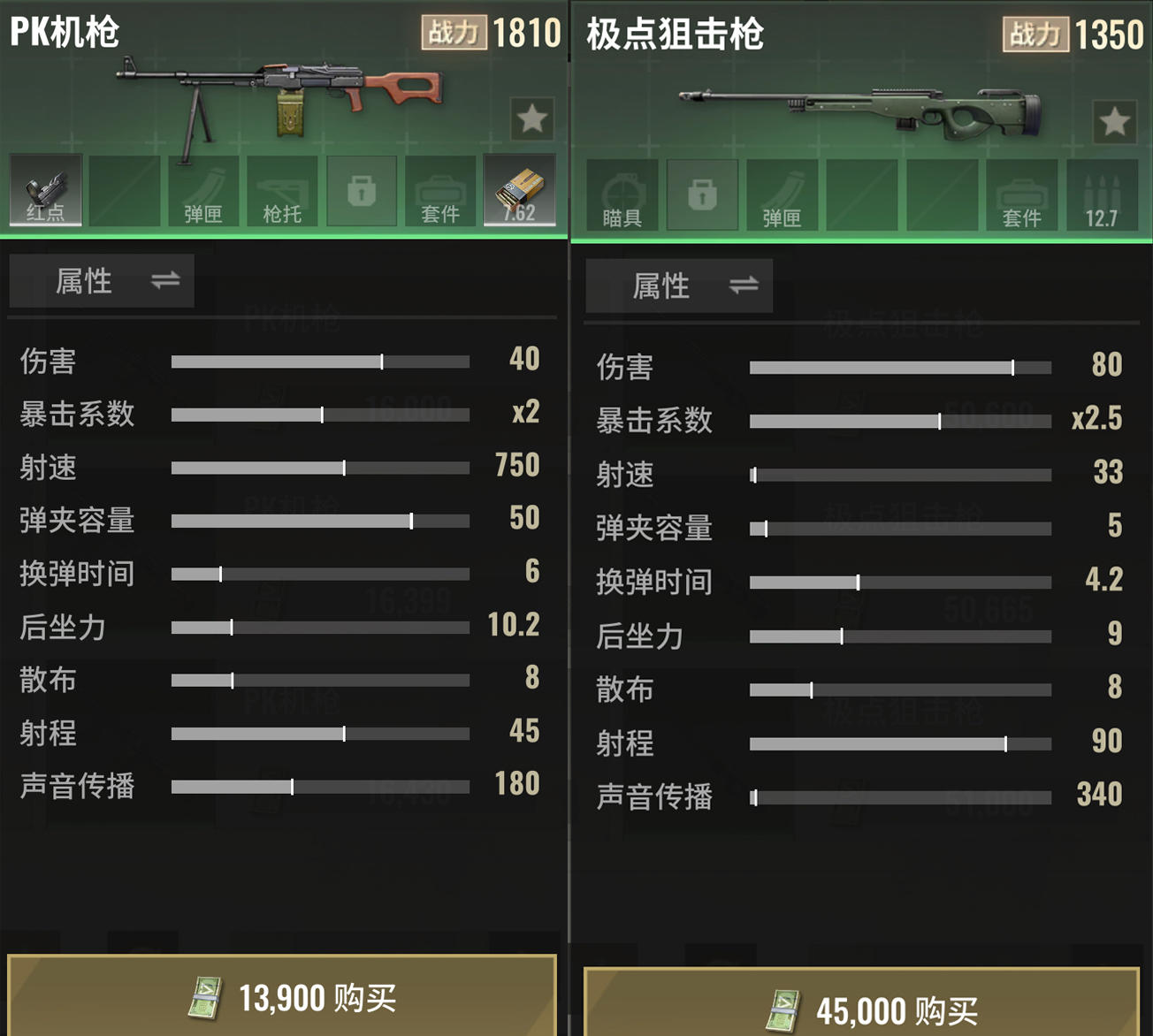Select the red dot sight slot on PK机枪
1153x1036 pixels.
coord(46,190)
